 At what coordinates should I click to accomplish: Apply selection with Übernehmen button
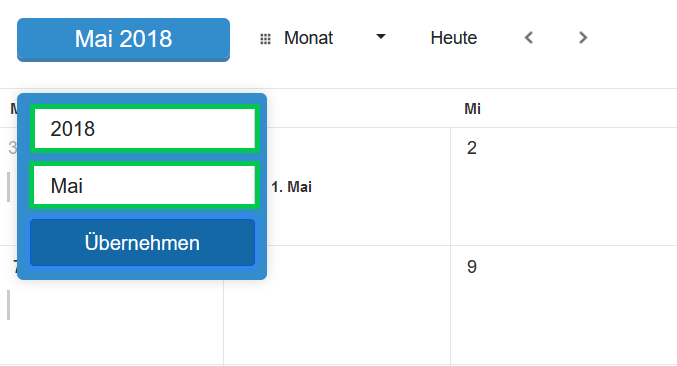coord(142,243)
